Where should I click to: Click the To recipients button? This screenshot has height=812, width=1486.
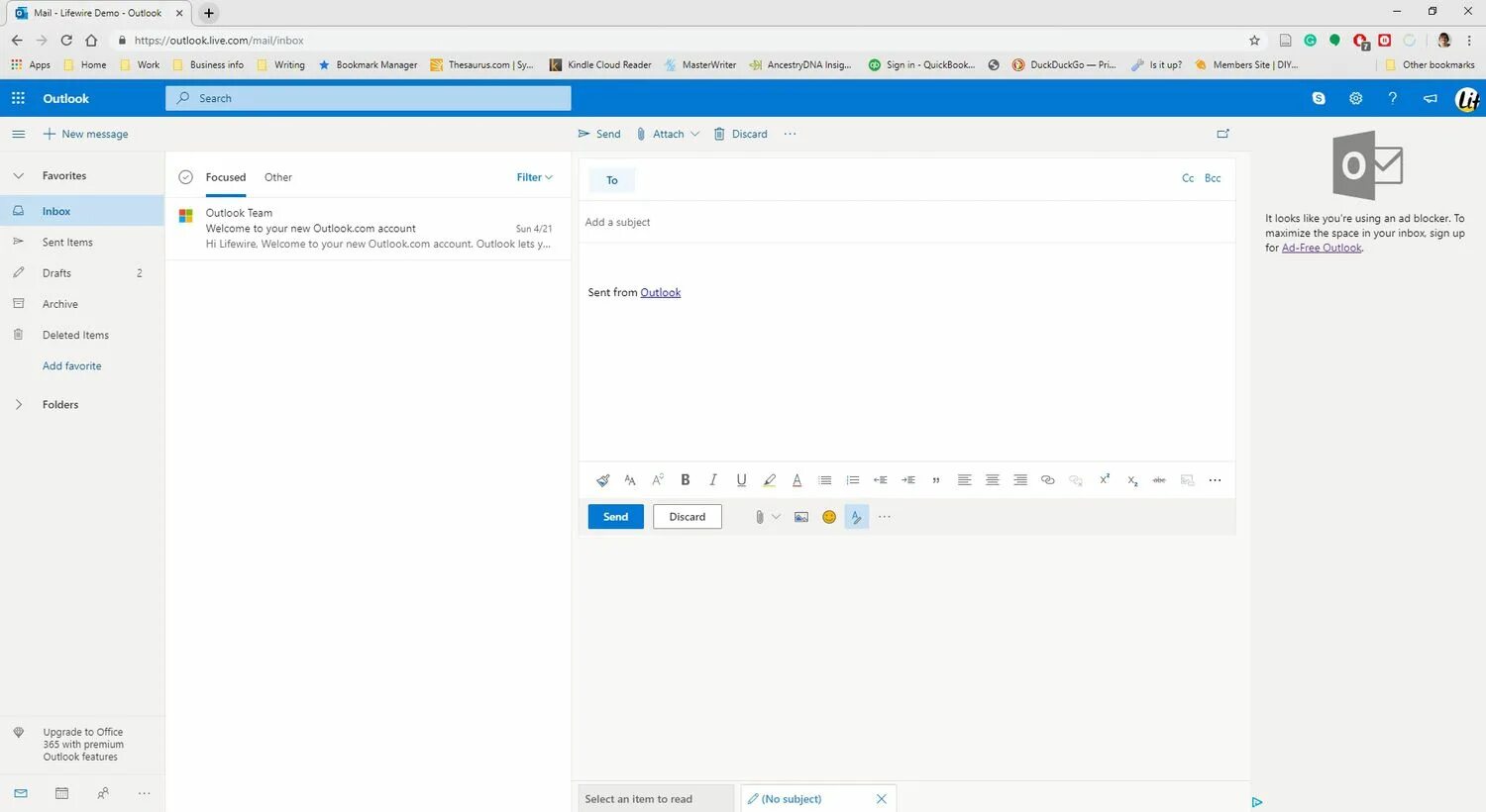[x=612, y=180]
